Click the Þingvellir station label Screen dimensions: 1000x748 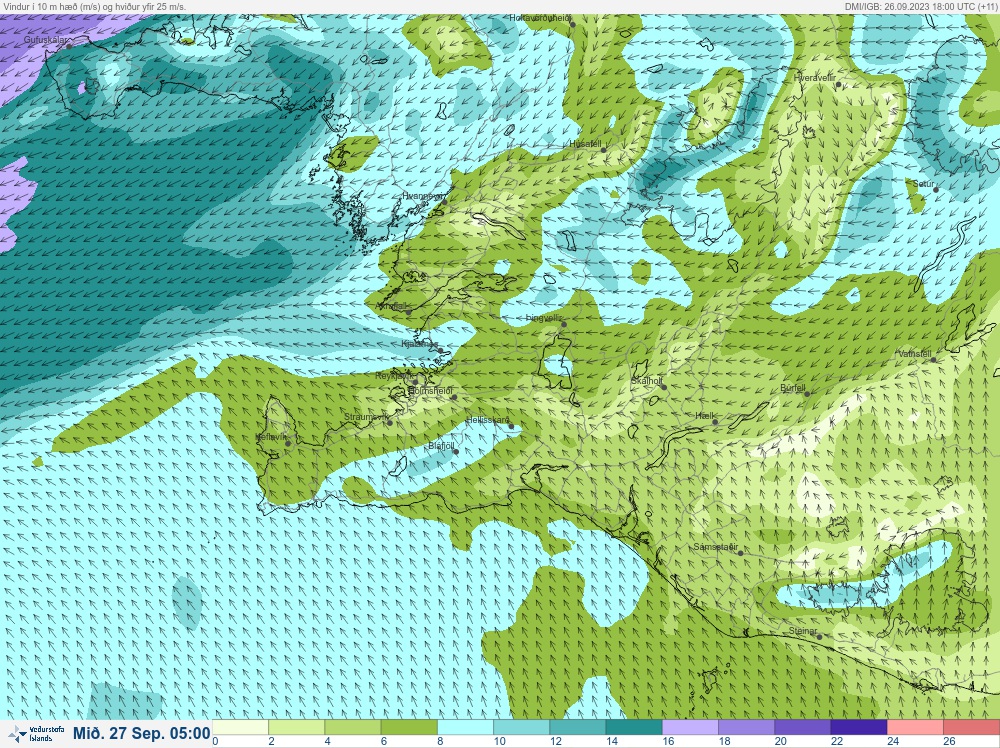tap(543, 318)
